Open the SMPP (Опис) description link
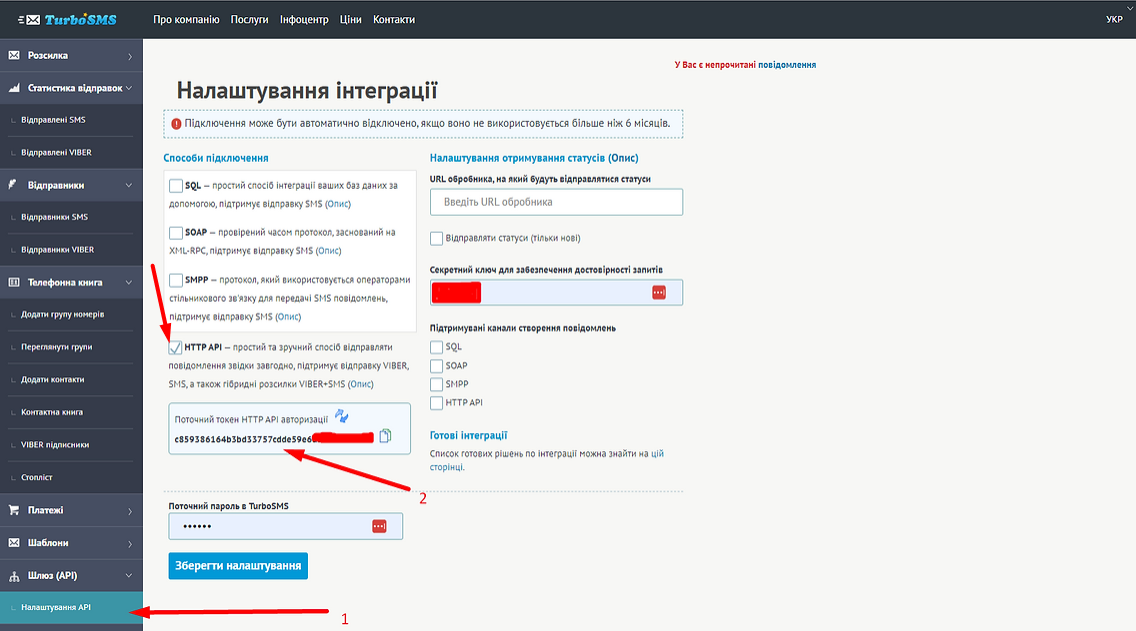 (x=288, y=317)
